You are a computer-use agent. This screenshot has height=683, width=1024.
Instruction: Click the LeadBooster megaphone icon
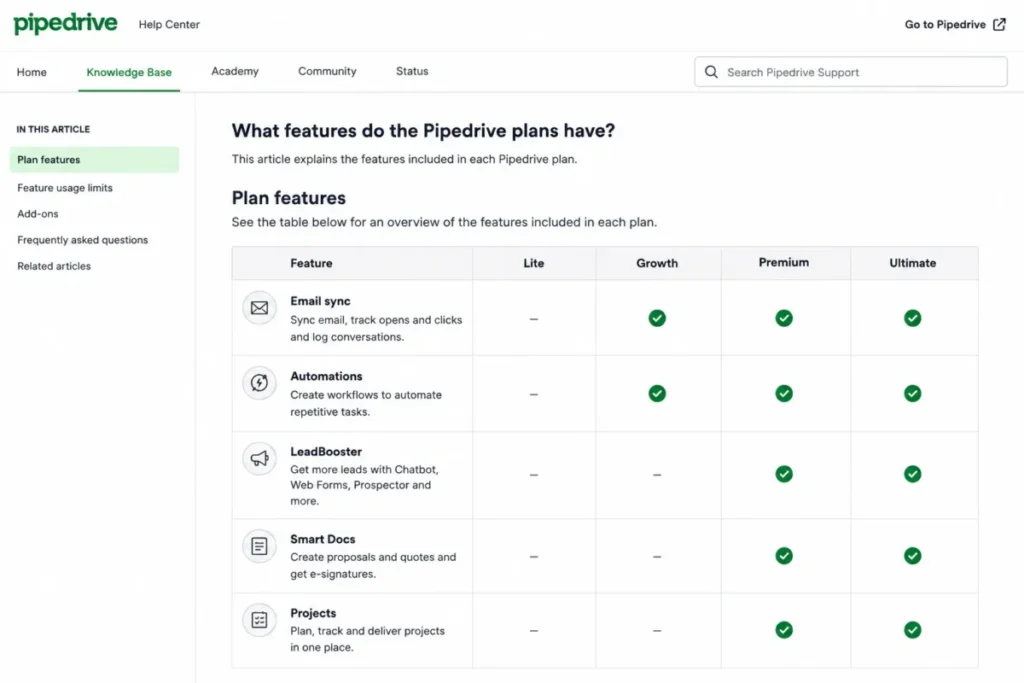coord(259,458)
